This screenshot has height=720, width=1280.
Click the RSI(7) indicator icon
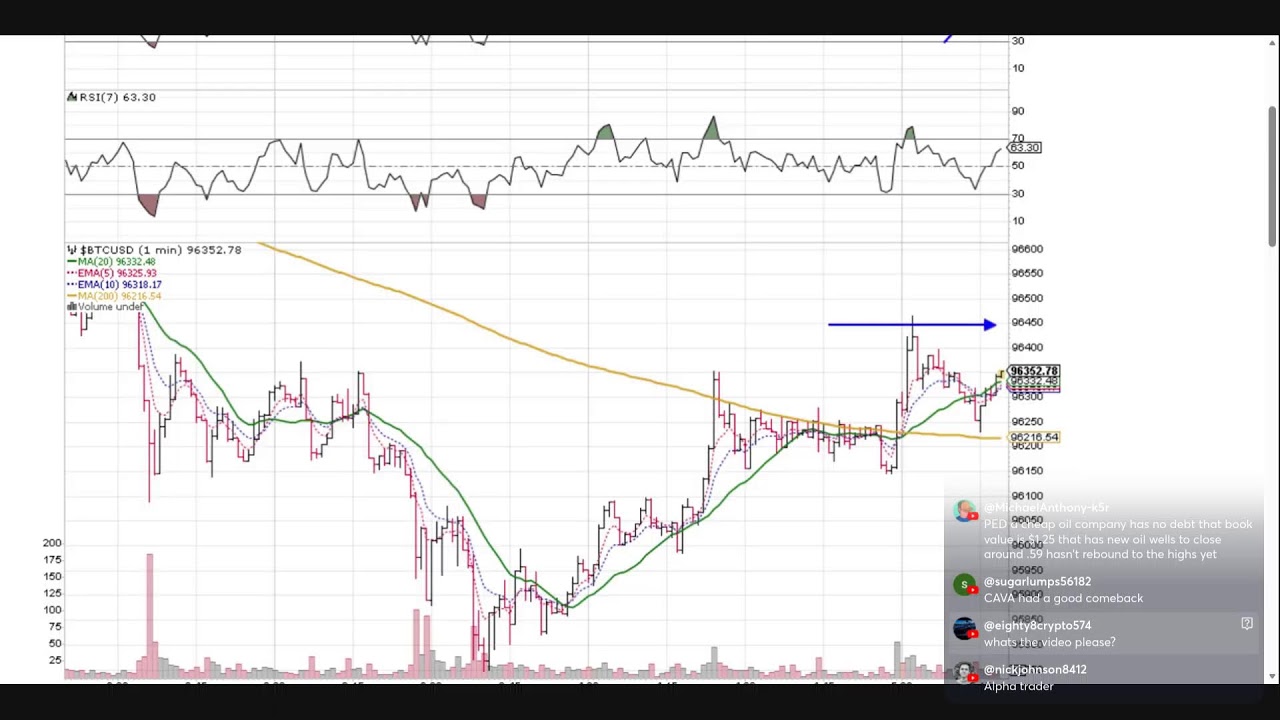72,97
